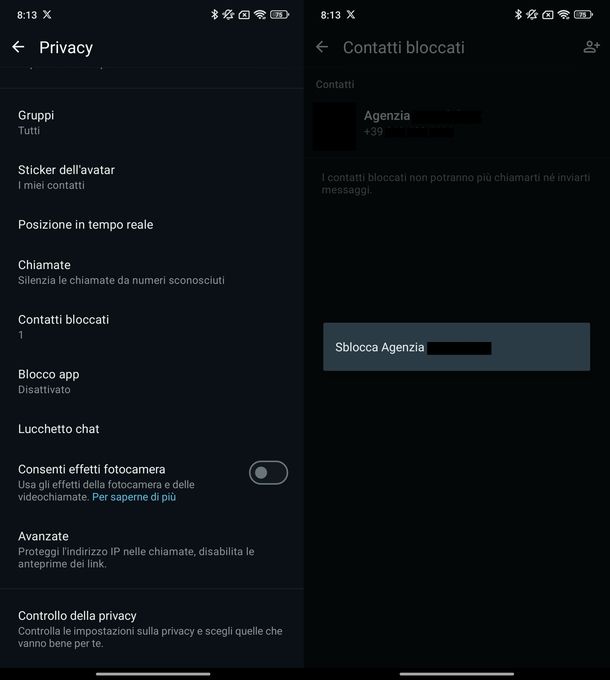Image resolution: width=610 pixels, height=680 pixels.
Task: Open the Gruppi privacy setting
Action: pyautogui.click(x=36, y=122)
